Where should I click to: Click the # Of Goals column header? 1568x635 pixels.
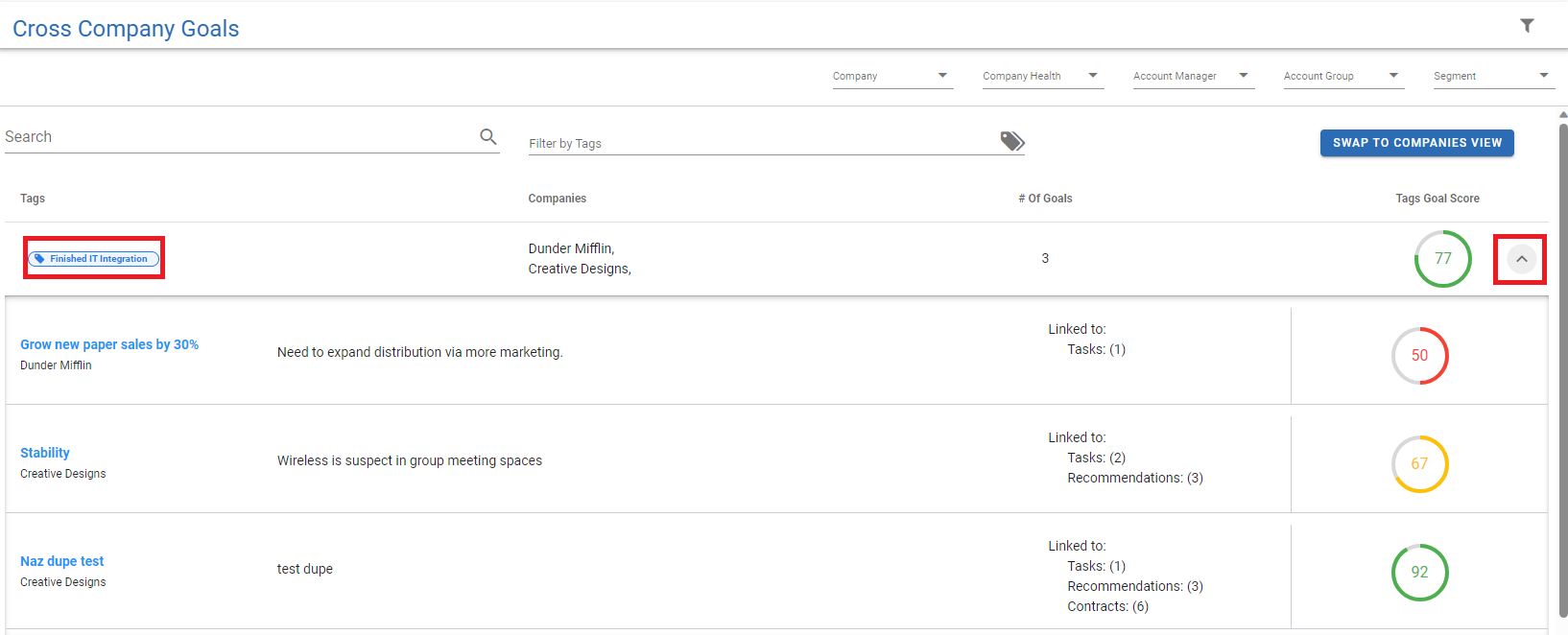pyautogui.click(x=1045, y=199)
